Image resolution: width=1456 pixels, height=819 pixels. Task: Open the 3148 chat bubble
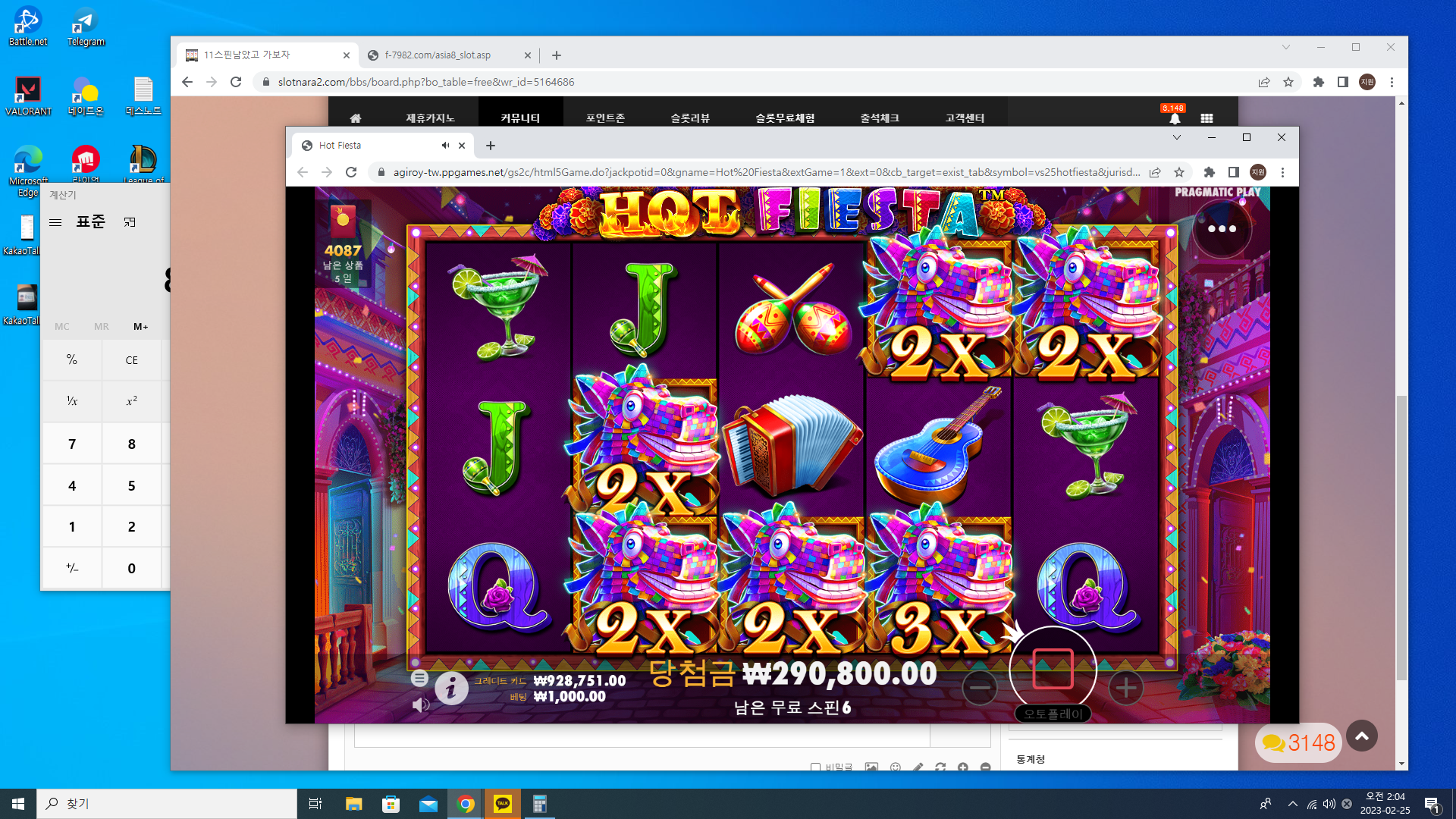(x=1298, y=742)
